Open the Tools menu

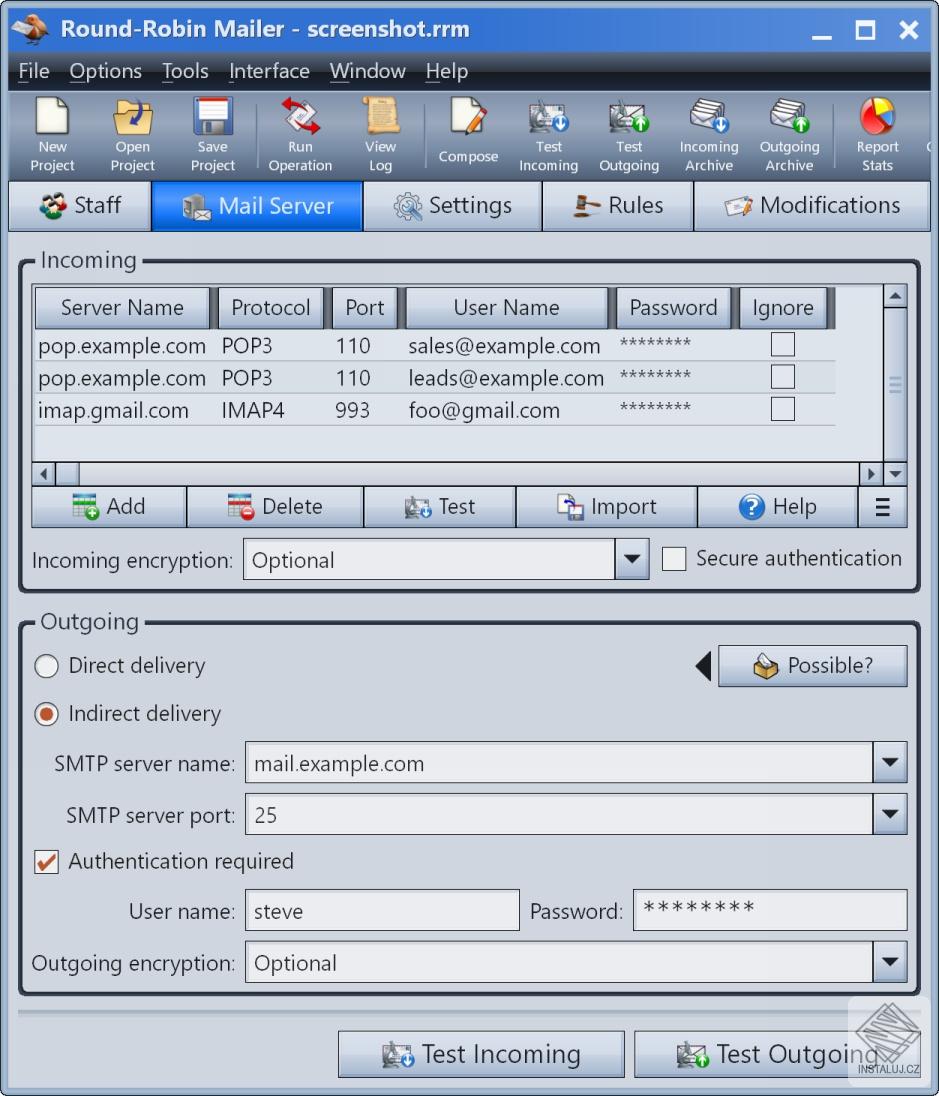pos(185,71)
